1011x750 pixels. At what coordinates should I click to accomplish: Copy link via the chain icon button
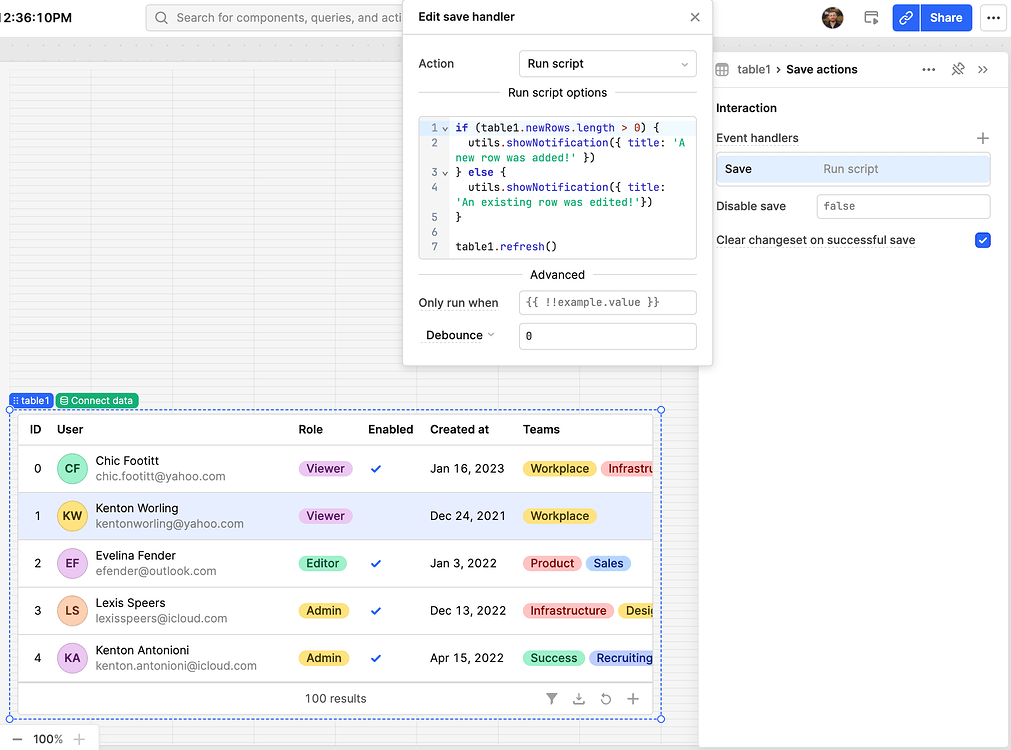906,18
